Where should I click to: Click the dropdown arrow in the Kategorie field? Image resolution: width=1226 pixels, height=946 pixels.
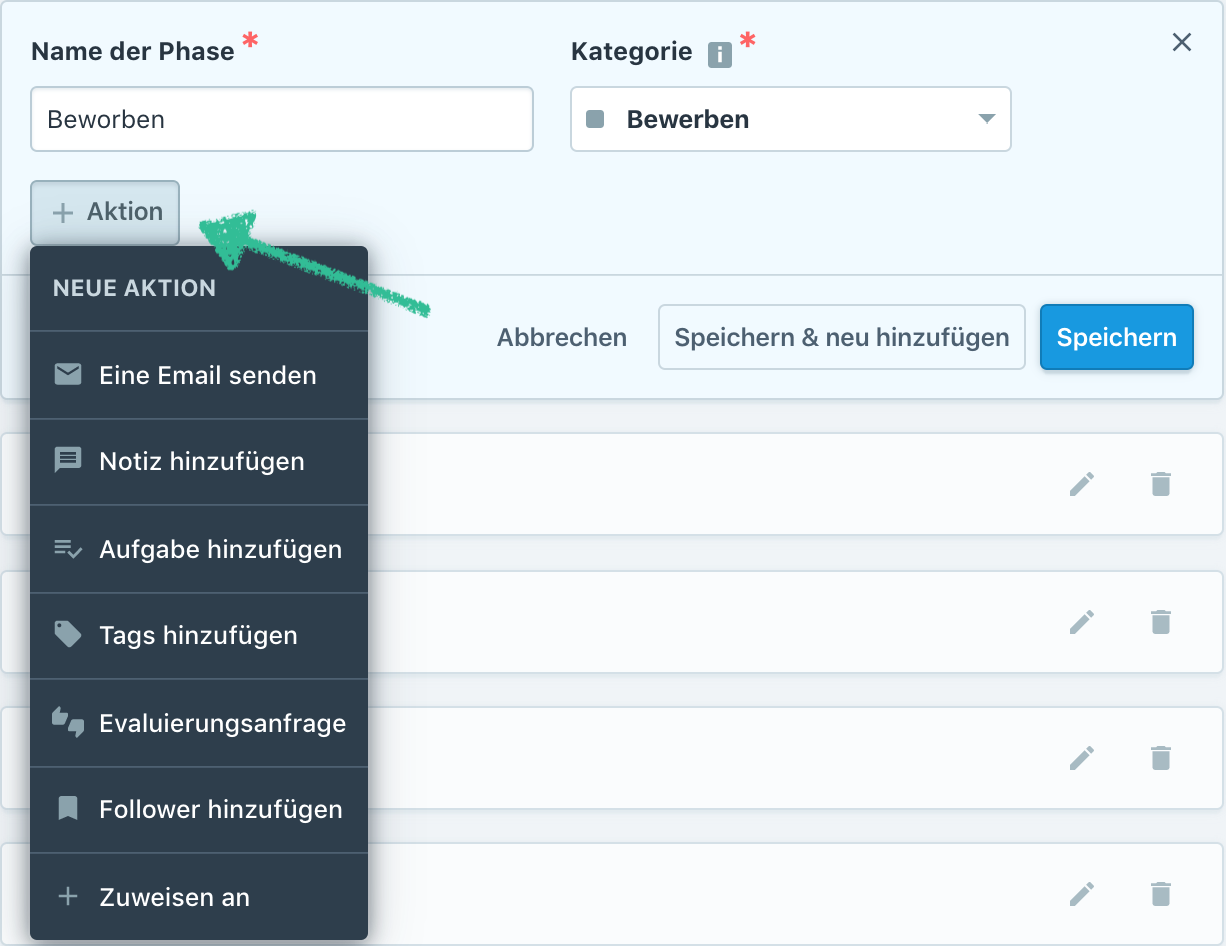pyautogui.click(x=987, y=119)
